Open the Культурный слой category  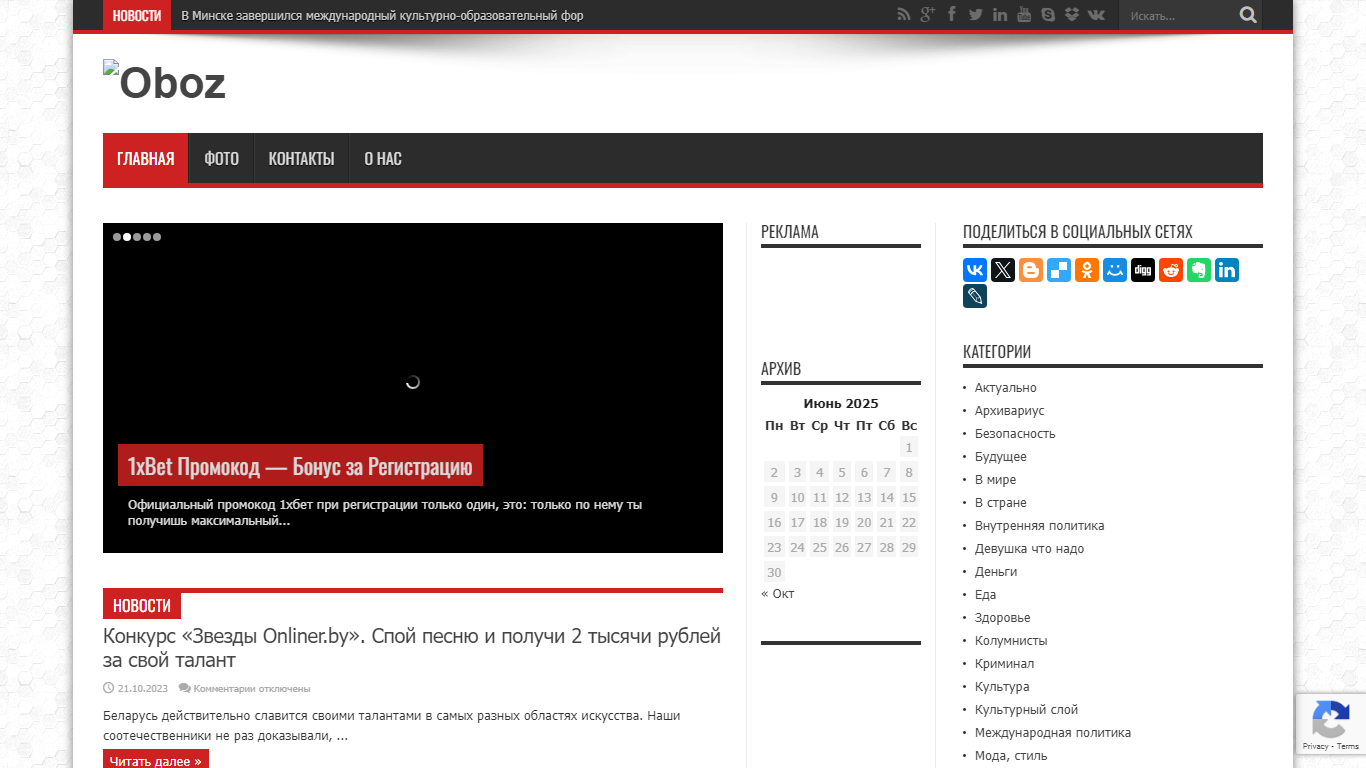coord(1027,710)
